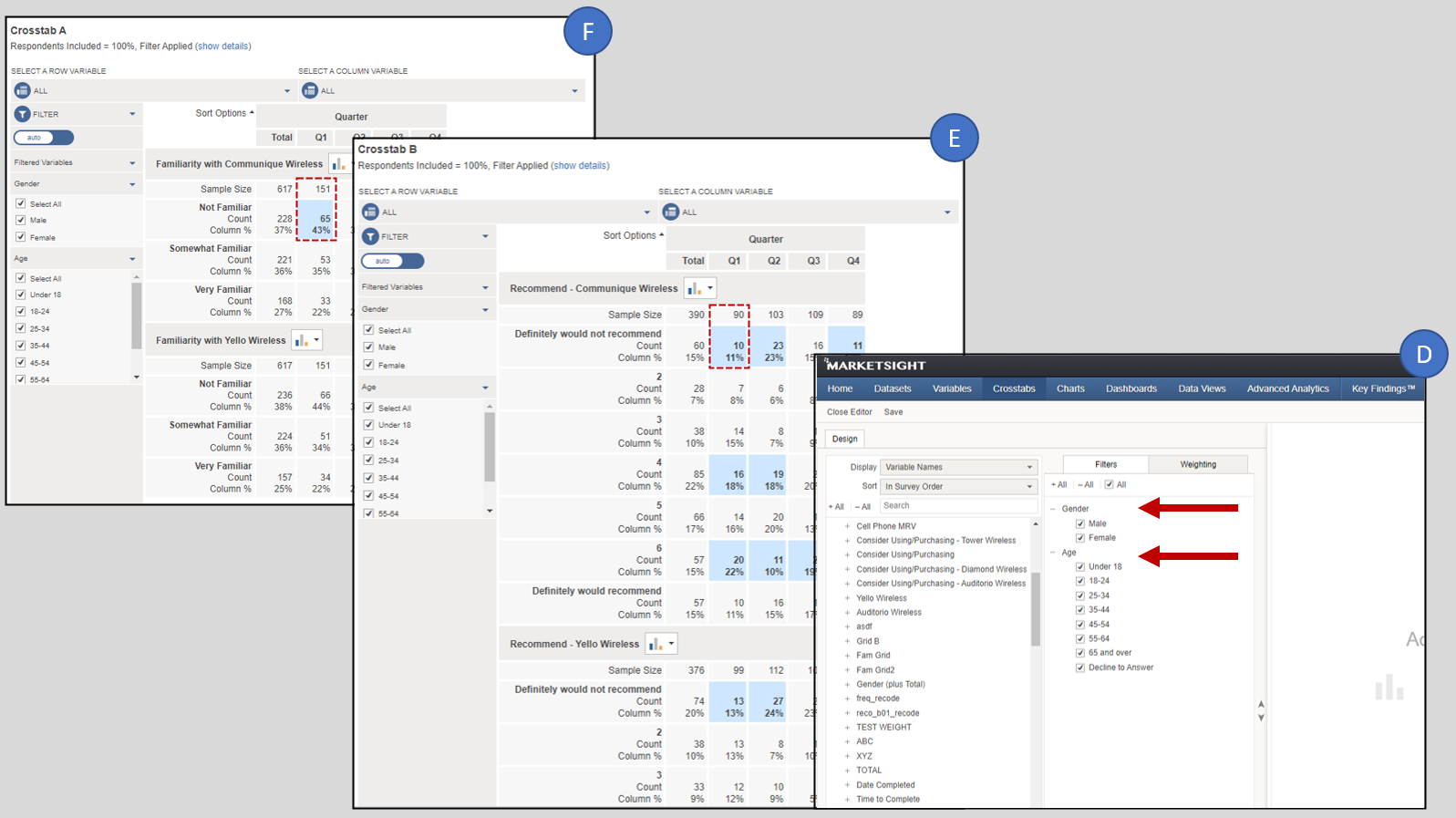Expand the Fam Grid variable plus icon
This screenshot has height=818, width=1456.
pos(847,656)
